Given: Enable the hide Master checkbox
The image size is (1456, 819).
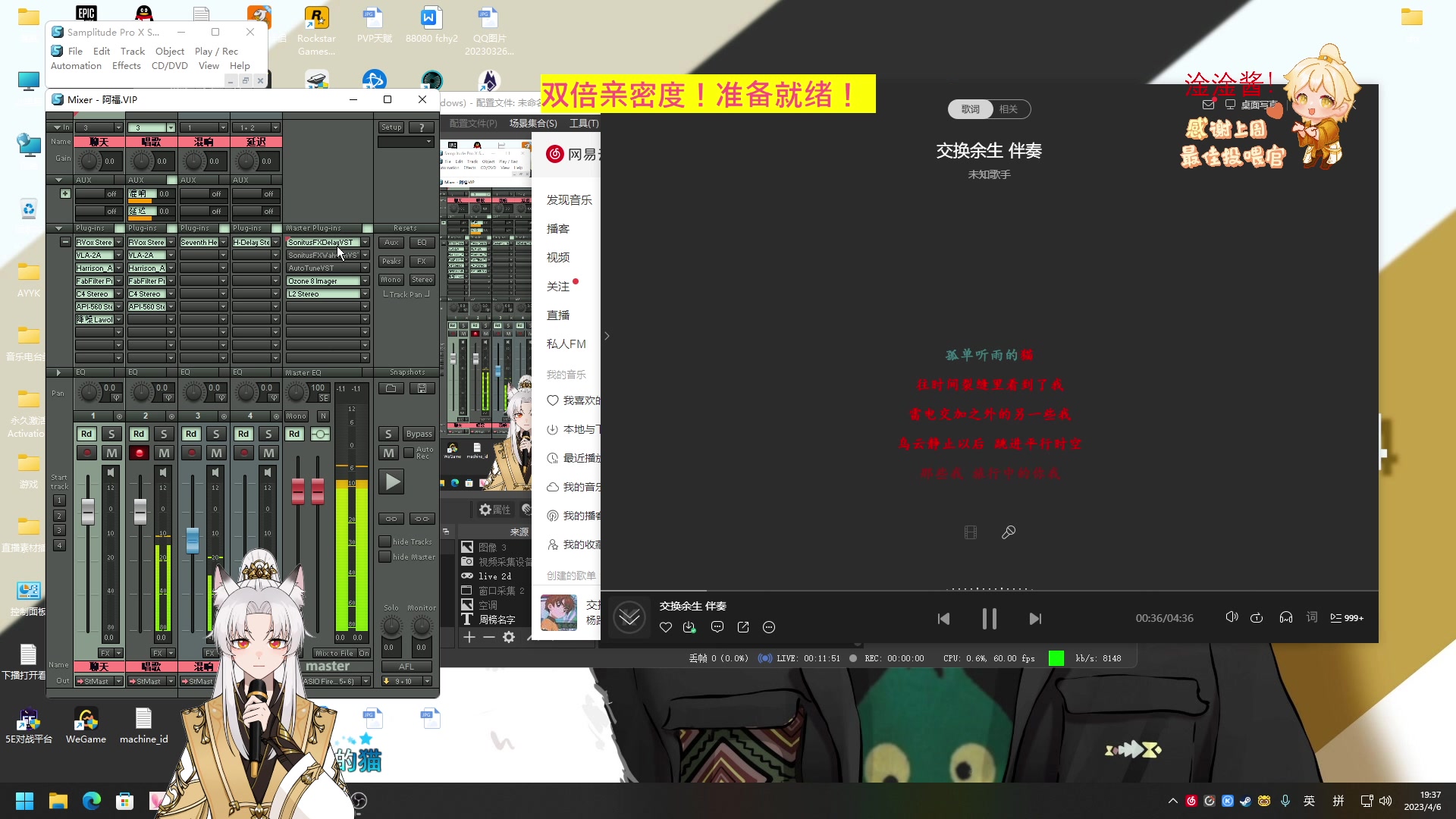Looking at the screenshot, I should [385, 557].
